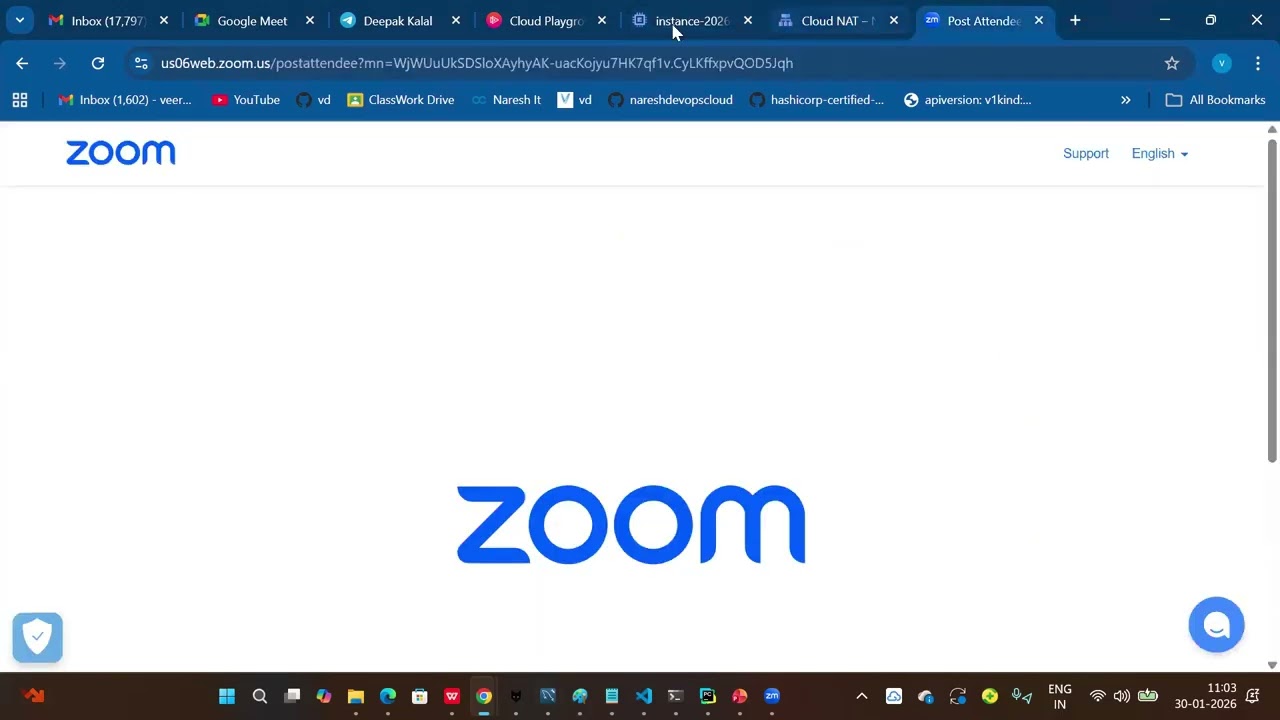This screenshot has width=1280, height=720.
Task: Open the Chrome three-dot menu
Action: point(1258,63)
